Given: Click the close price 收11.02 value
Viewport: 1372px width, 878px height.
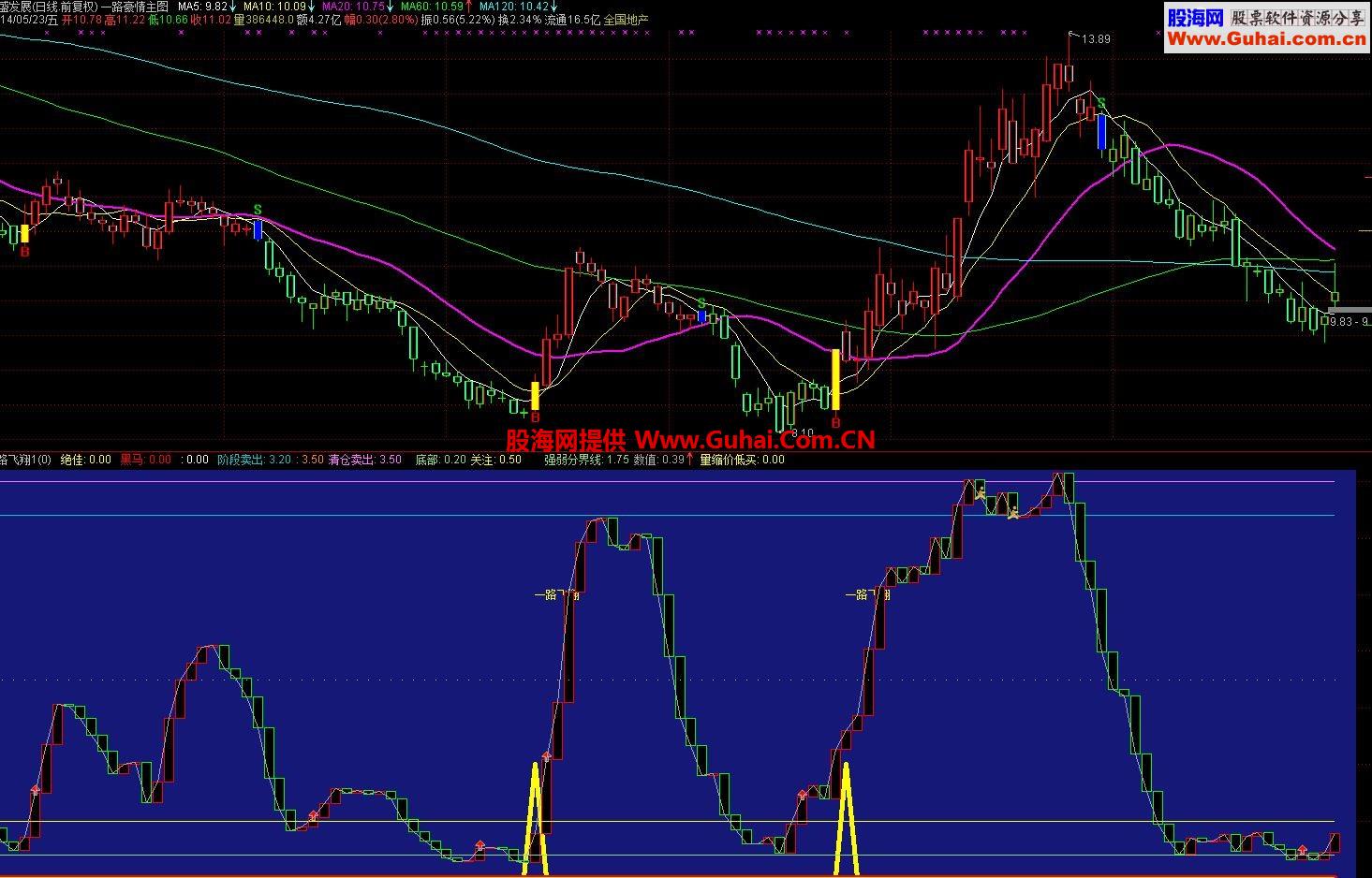Looking at the screenshot, I should pos(211,20).
